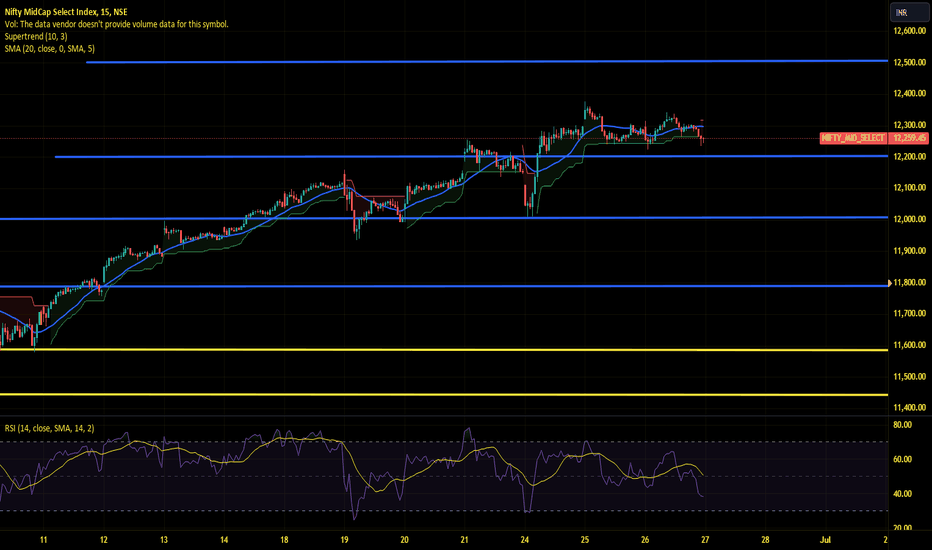Click the 12,300.00 price axis label
Viewport: 932px width, 550px height.
point(909,125)
